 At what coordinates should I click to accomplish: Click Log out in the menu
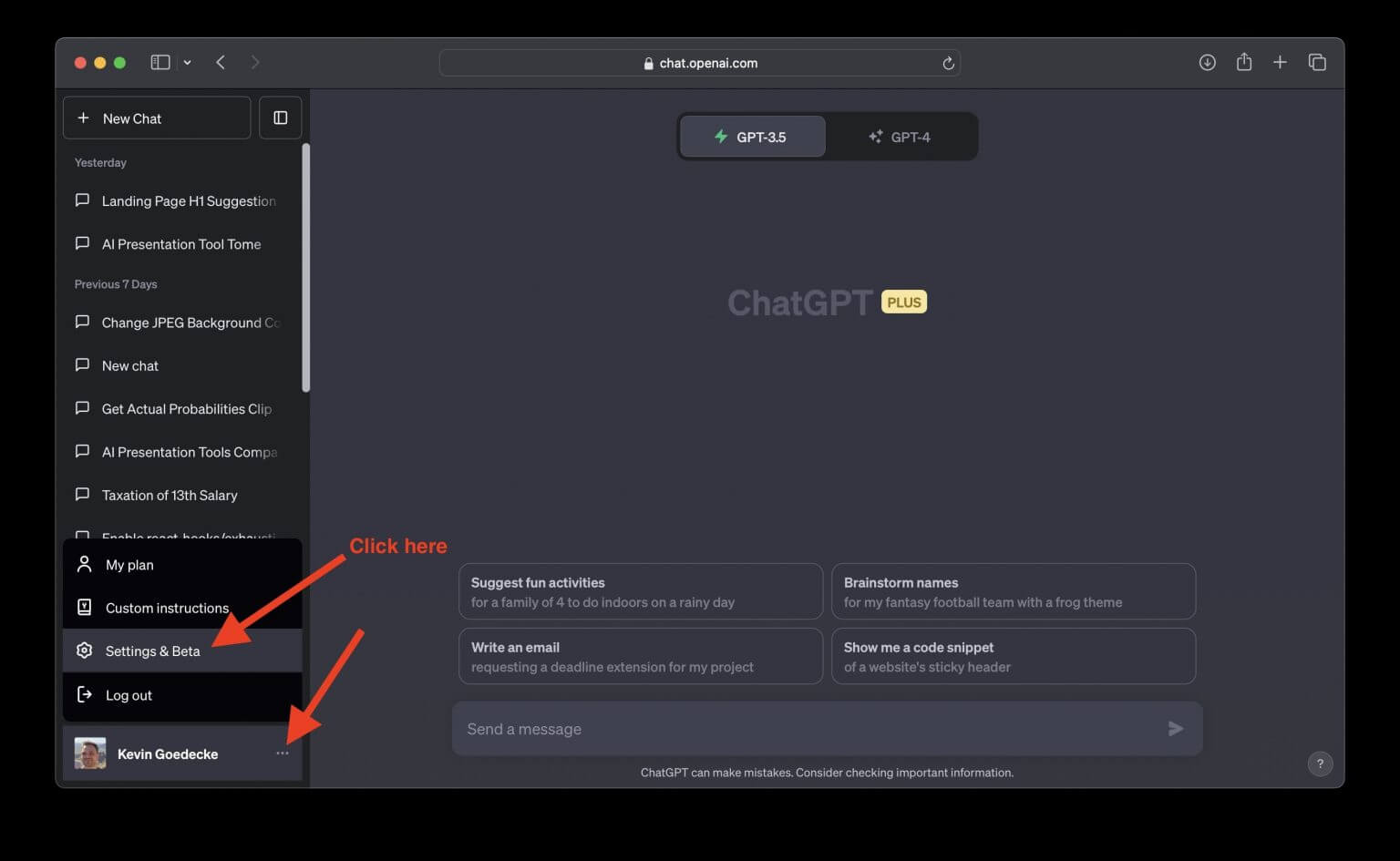tap(129, 695)
